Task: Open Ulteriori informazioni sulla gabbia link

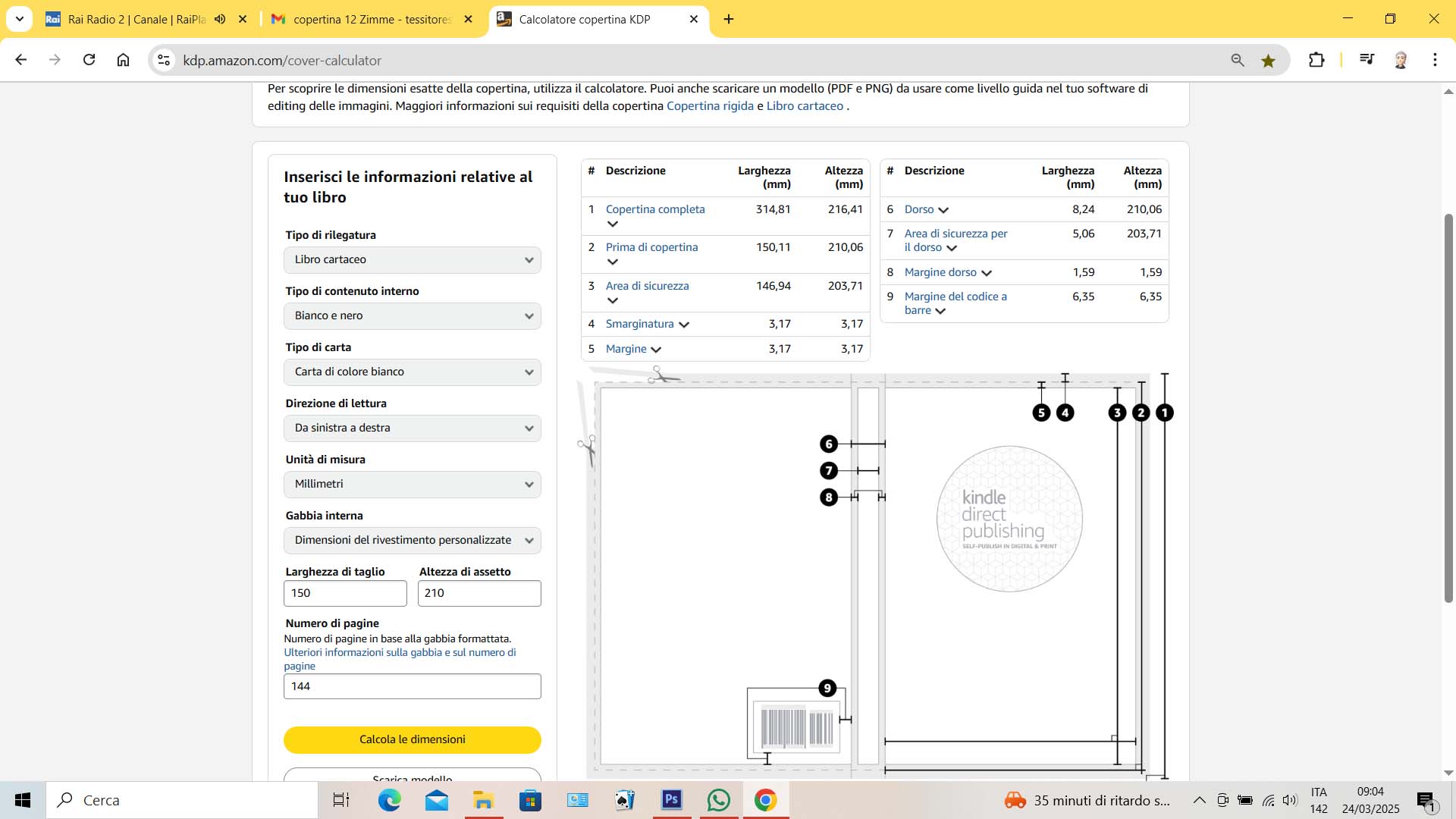Action: [400, 659]
